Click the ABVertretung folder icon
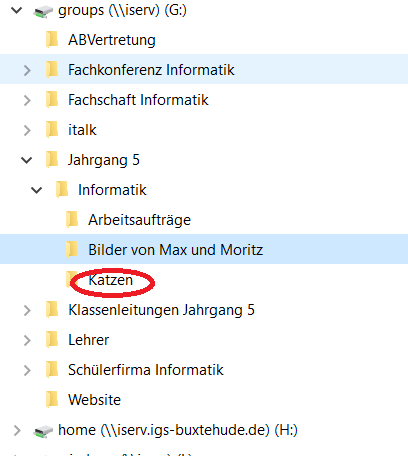The image size is (408, 456). [52, 40]
